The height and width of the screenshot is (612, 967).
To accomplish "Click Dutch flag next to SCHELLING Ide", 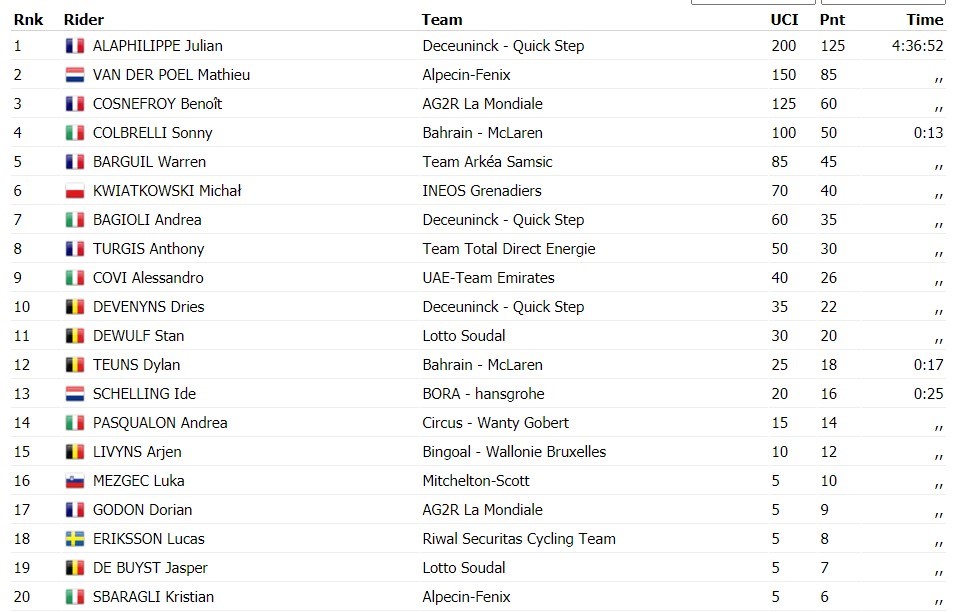I will coord(75,394).
